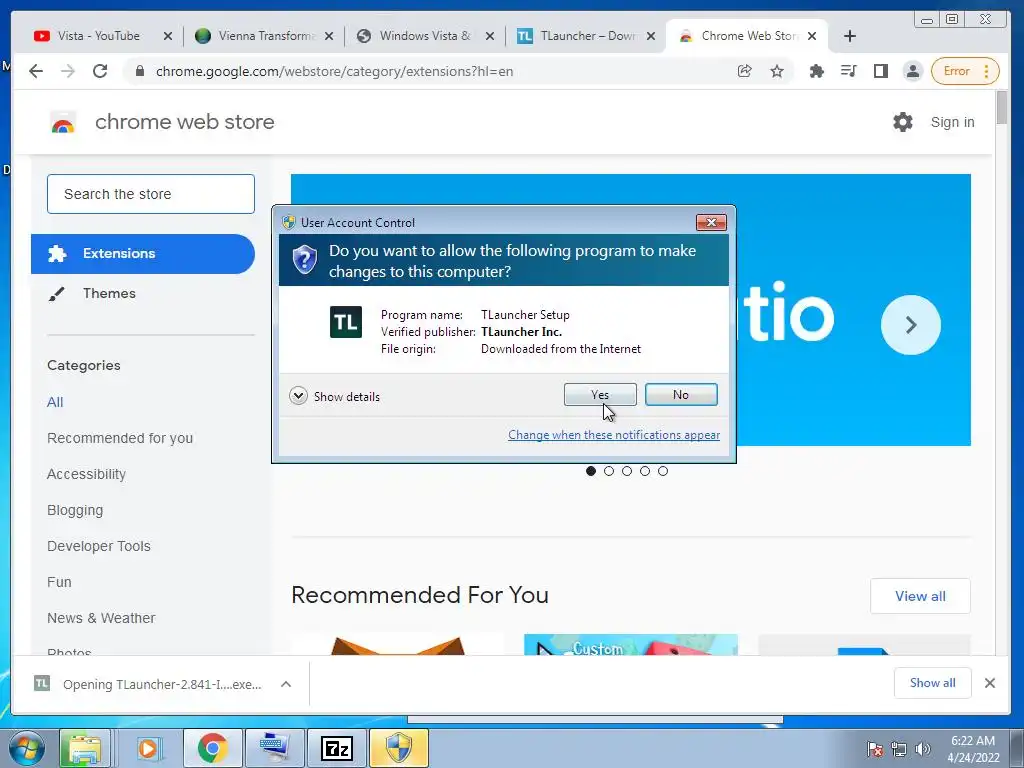Close the downloads bar

click(x=989, y=682)
